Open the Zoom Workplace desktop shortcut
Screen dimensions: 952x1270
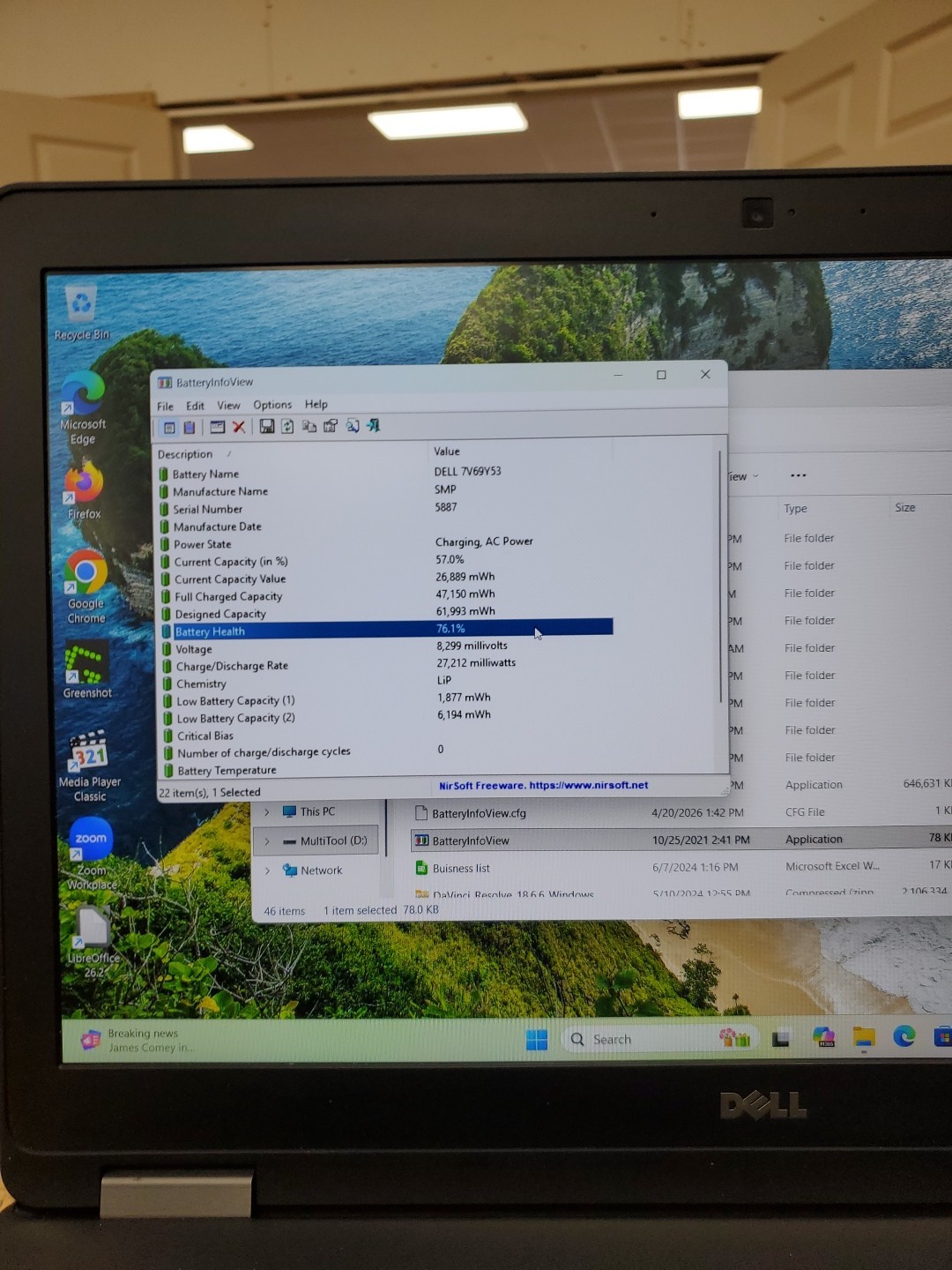[91, 854]
